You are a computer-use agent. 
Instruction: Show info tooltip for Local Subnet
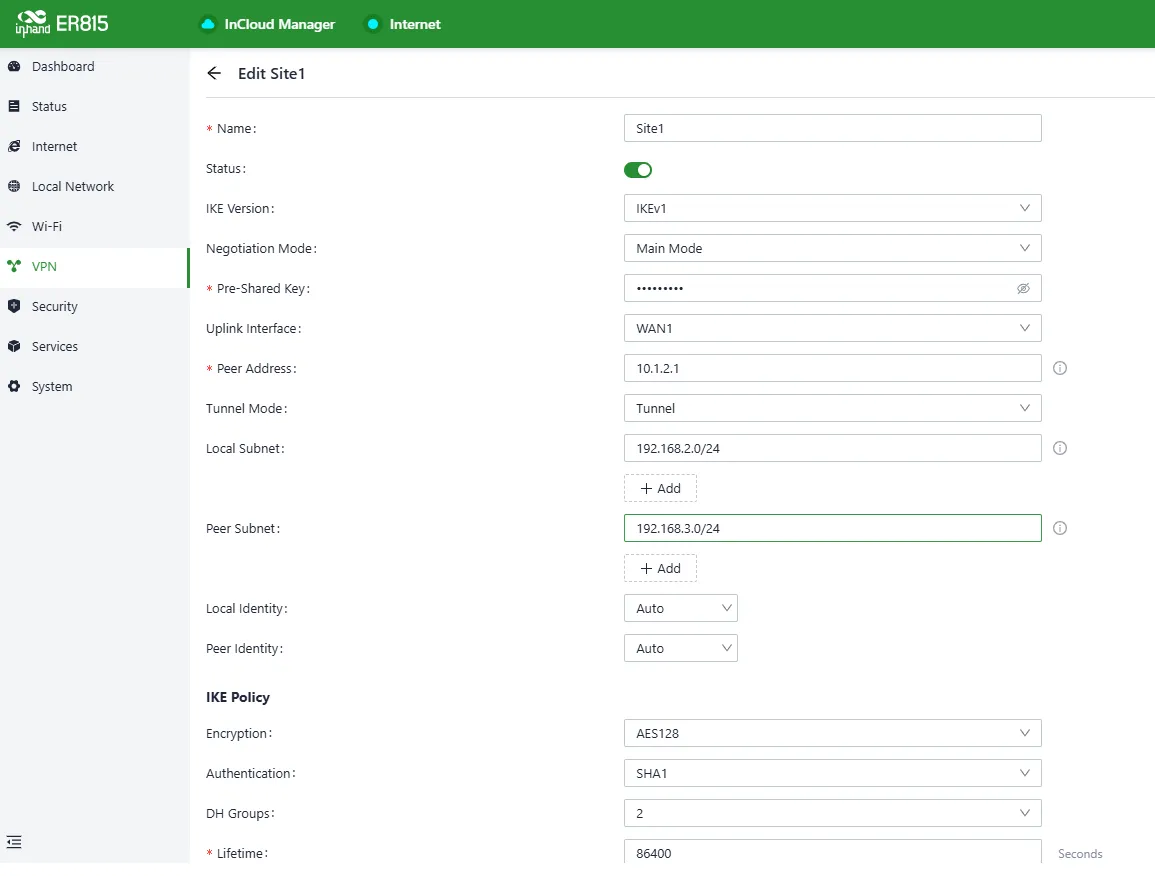click(1060, 448)
